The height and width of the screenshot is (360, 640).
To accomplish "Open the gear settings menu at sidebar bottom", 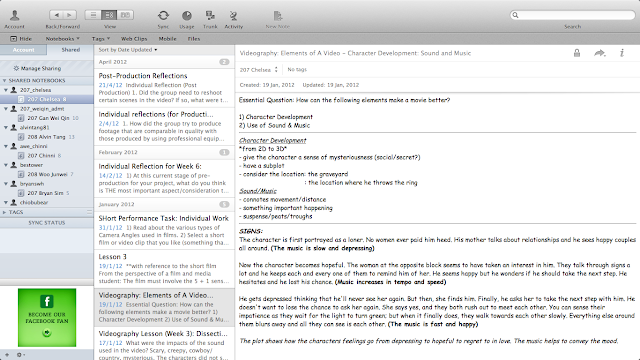I will pos(20,355).
